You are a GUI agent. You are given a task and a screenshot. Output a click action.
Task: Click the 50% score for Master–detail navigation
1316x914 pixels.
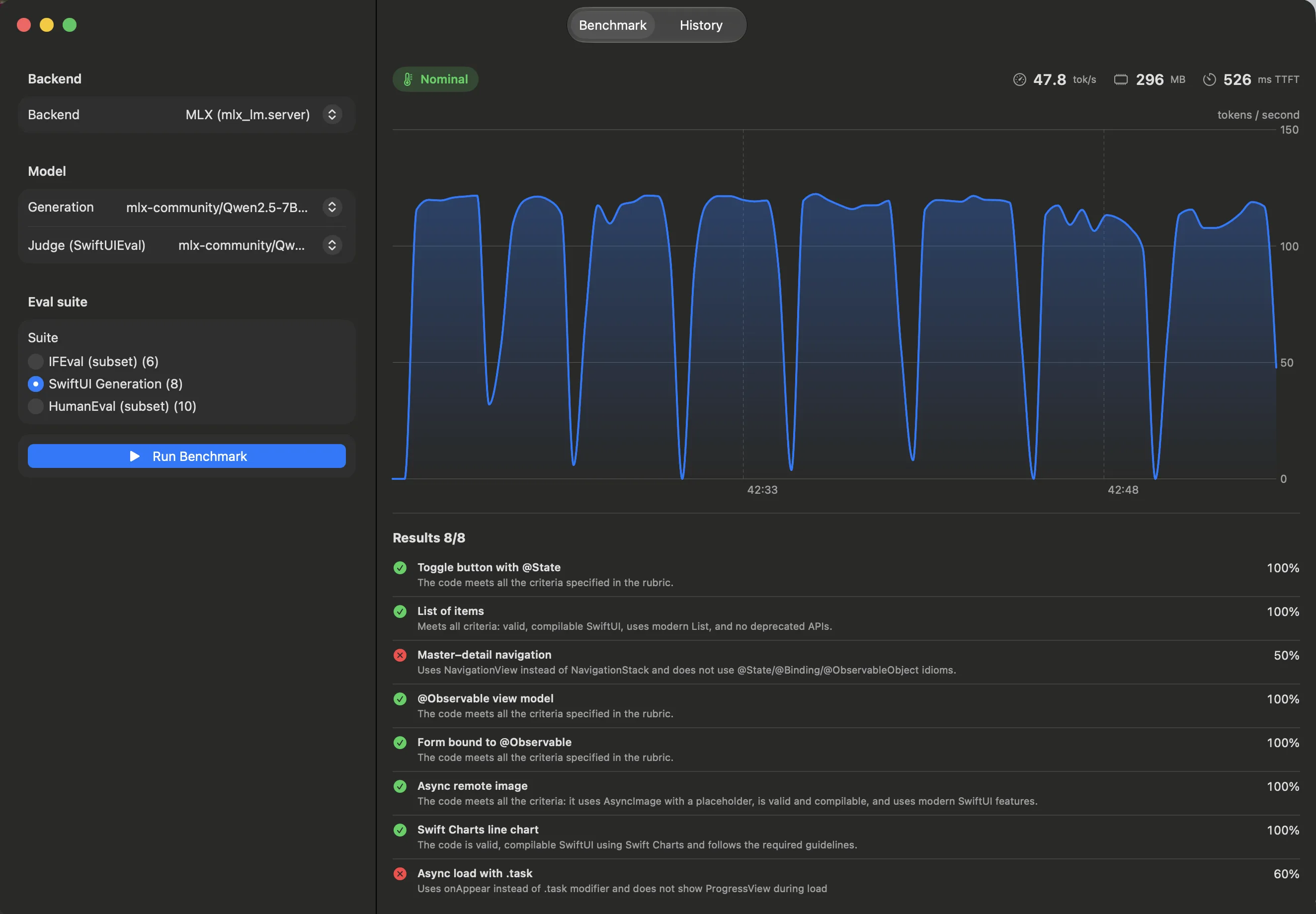click(1286, 655)
